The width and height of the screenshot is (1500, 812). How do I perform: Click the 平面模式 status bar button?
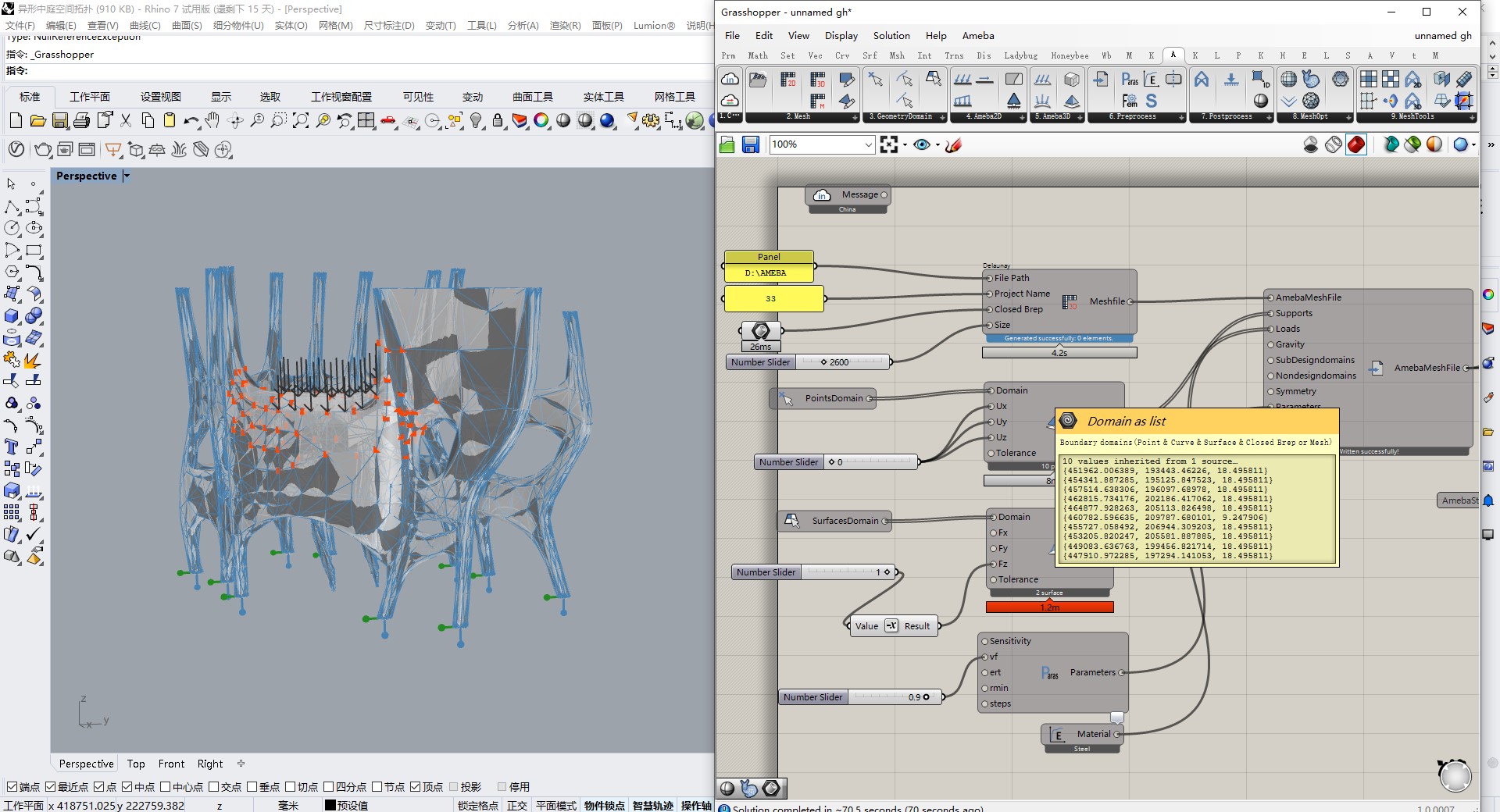556,805
